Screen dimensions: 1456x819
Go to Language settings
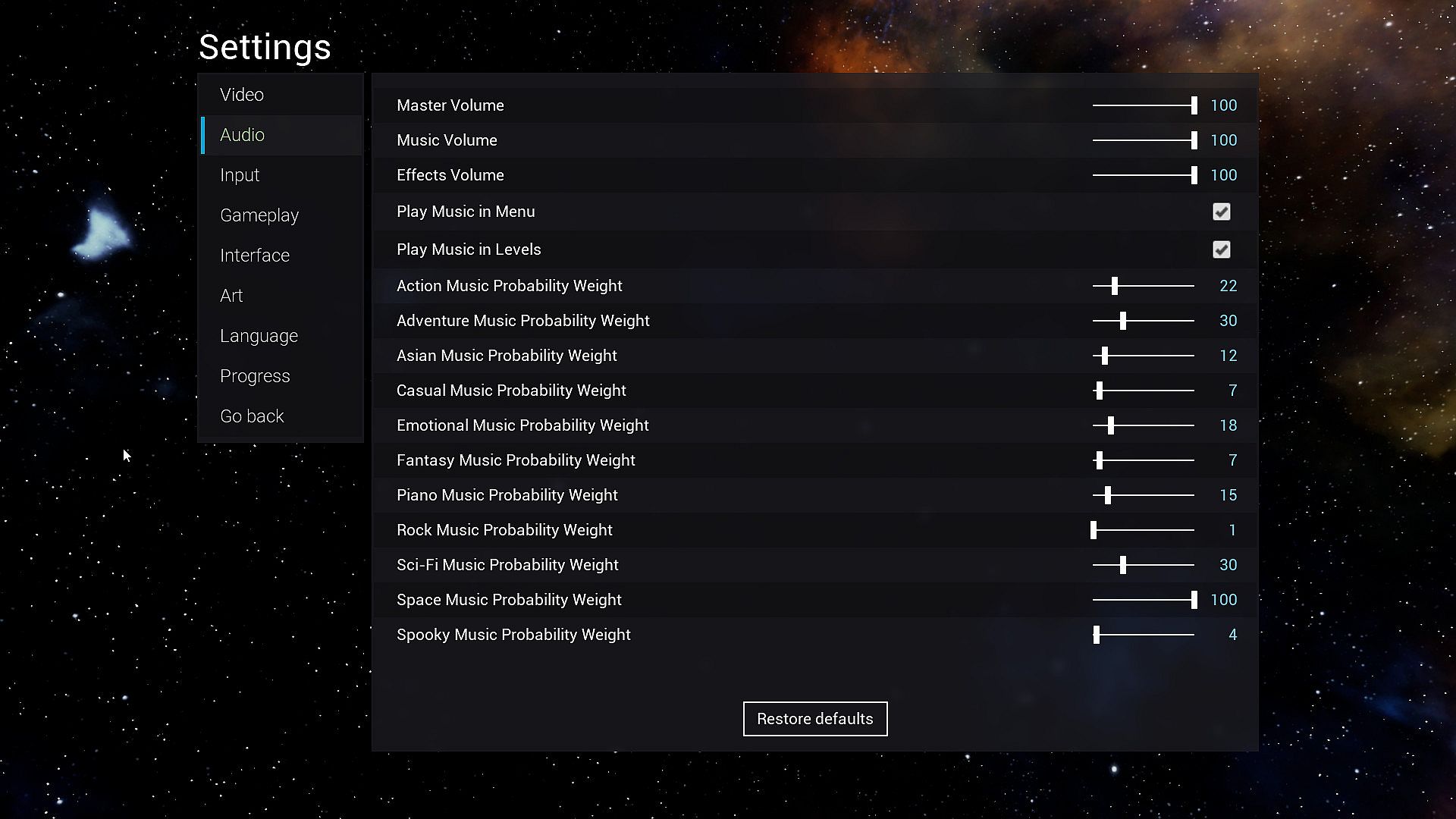259,336
